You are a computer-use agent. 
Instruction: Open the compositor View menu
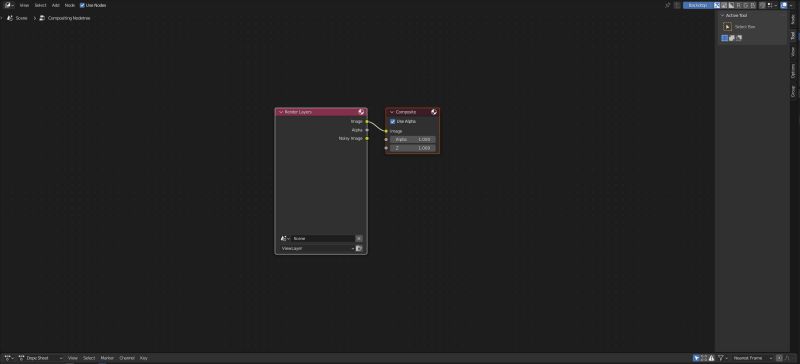point(24,5)
